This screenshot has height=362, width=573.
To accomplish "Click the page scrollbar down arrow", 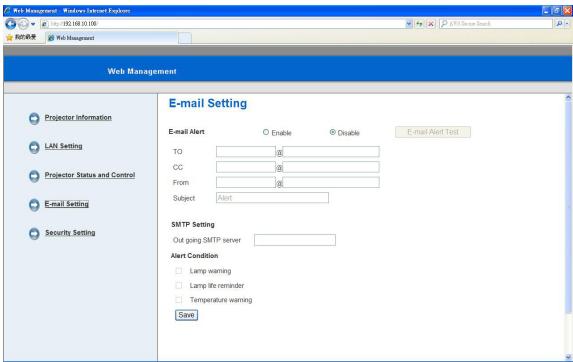I will click(568, 357).
